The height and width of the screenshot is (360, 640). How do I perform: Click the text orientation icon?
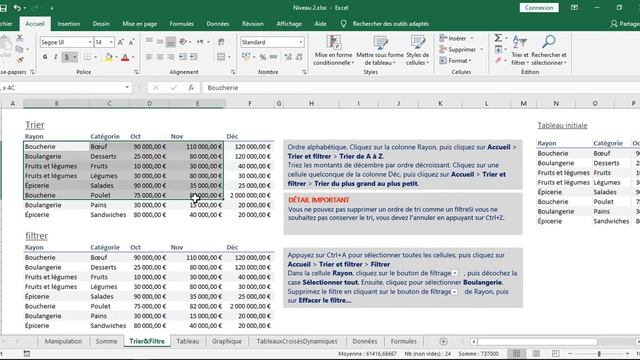click(x=183, y=42)
